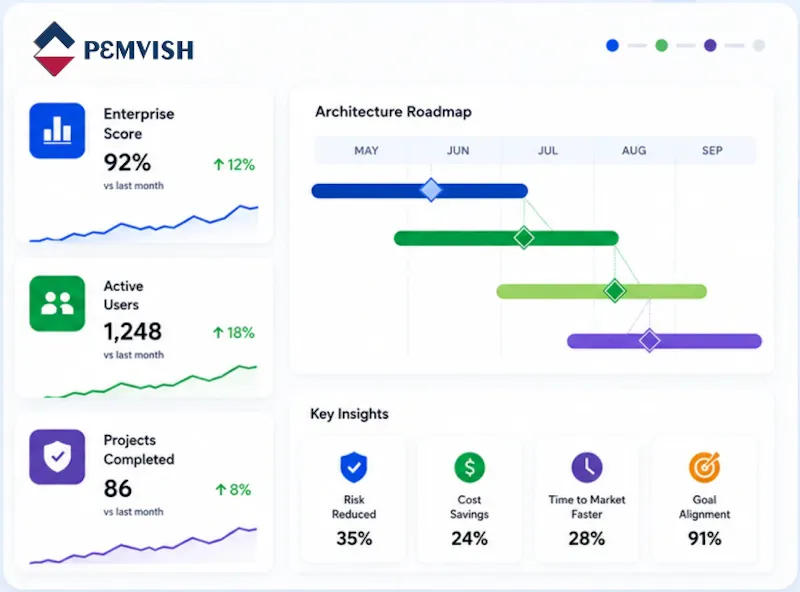This screenshot has height=592, width=800.
Task: Select the green step indicator dot
Action: pos(661,45)
